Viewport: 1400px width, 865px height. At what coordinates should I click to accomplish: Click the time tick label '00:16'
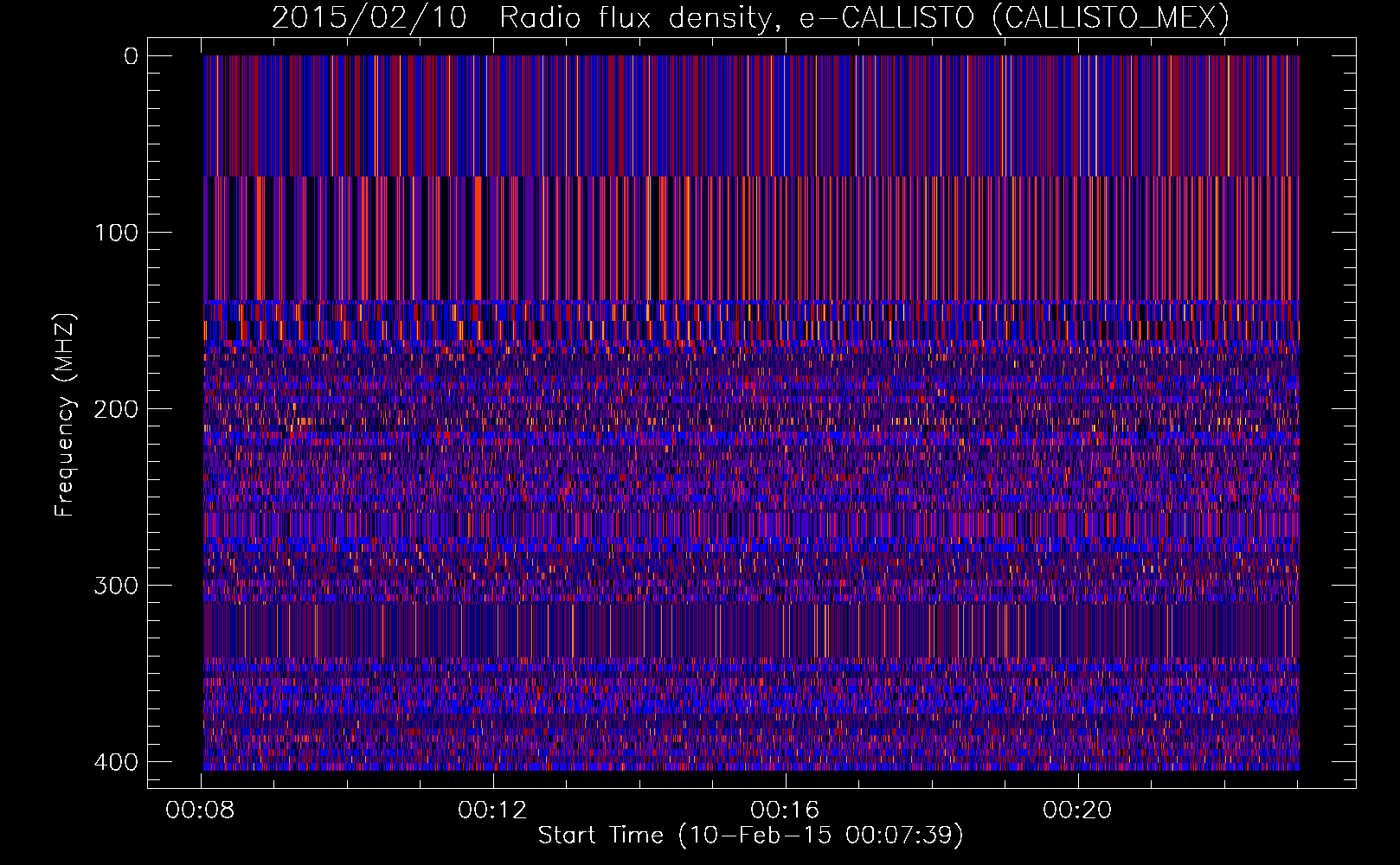786,811
